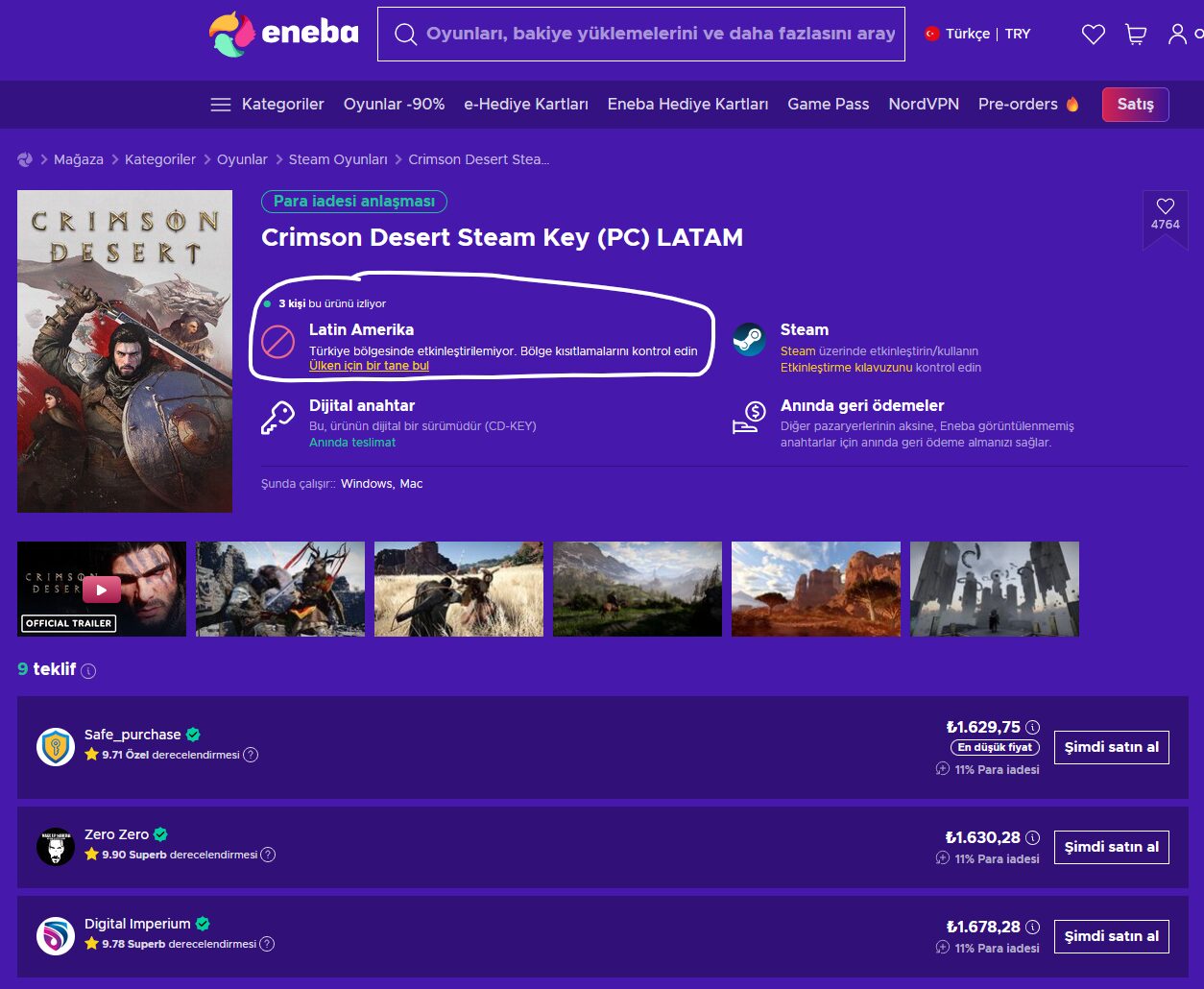Open the yellow grass field screenshot
This screenshot has height=989, width=1204.
coord(459,589)
